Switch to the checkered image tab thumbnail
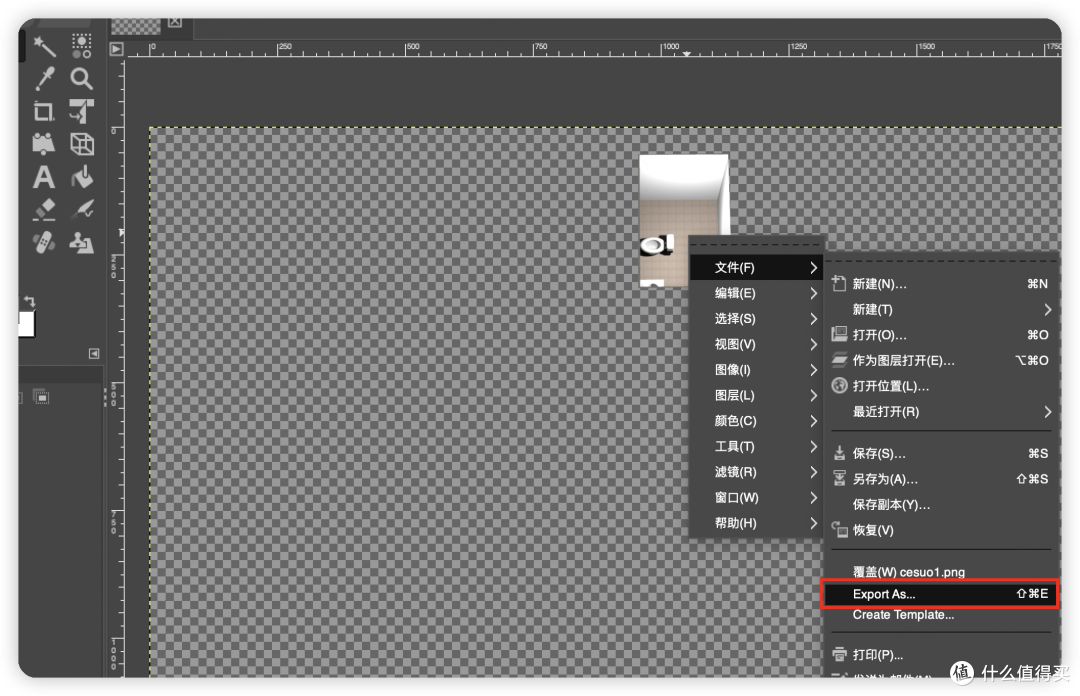Viewport: 1080px width, 696px height. click(136, 25)
